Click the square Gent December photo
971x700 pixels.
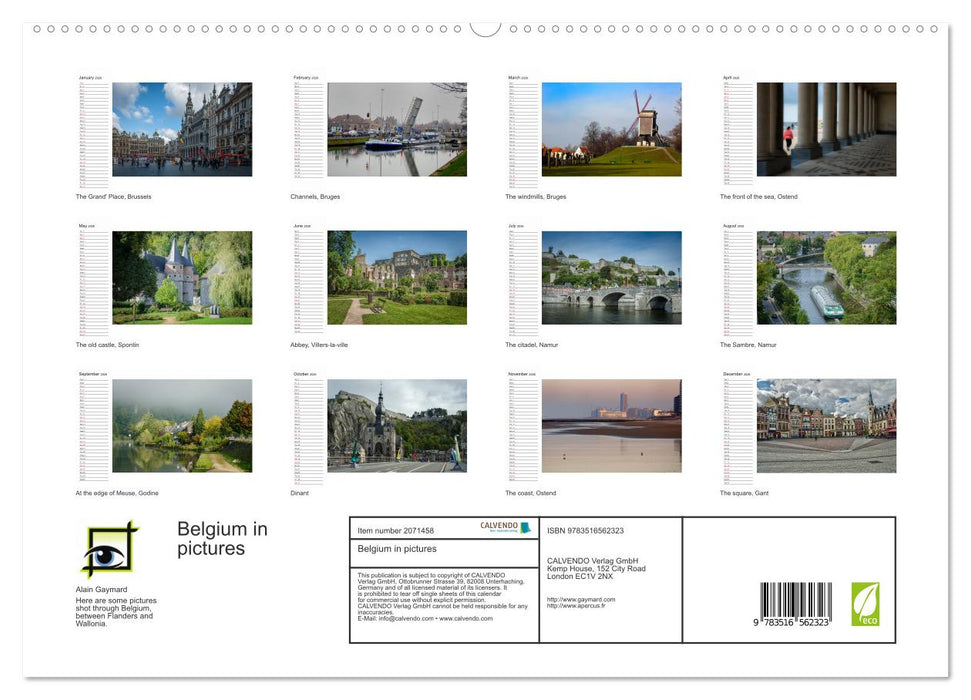(x=826, y=424)
